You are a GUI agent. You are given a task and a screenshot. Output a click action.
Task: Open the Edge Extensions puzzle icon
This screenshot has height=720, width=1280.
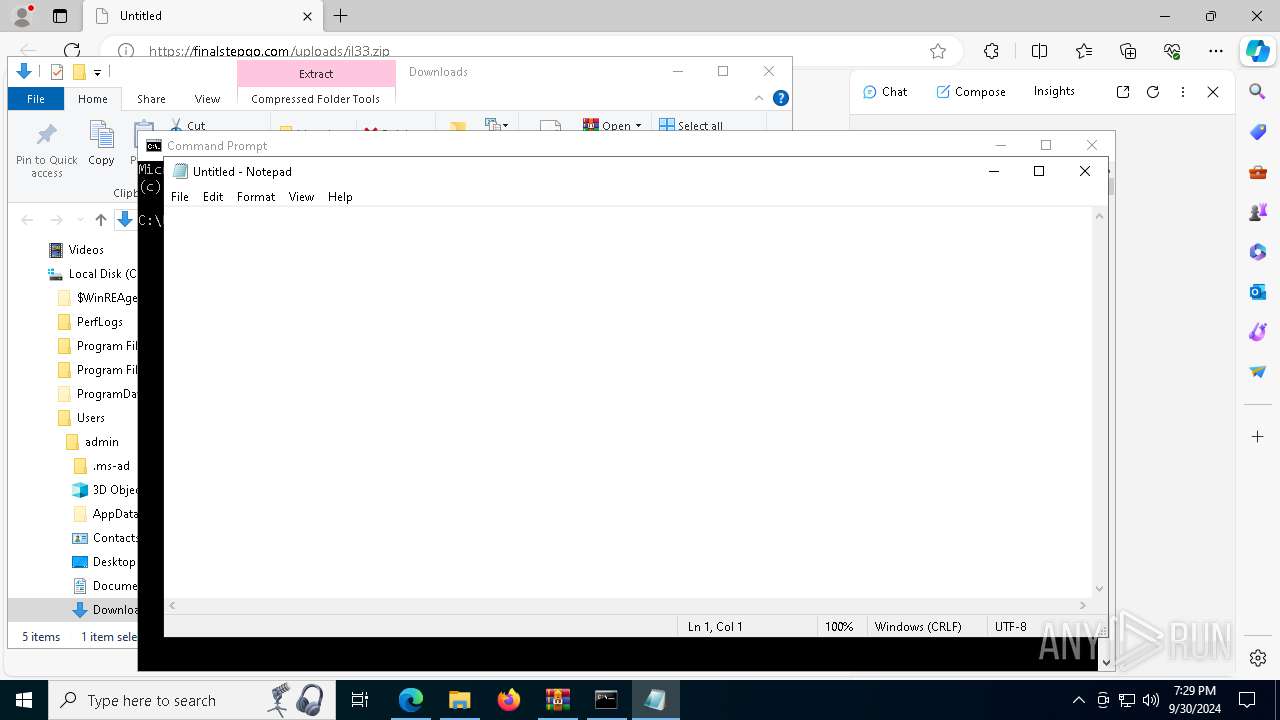991,51
